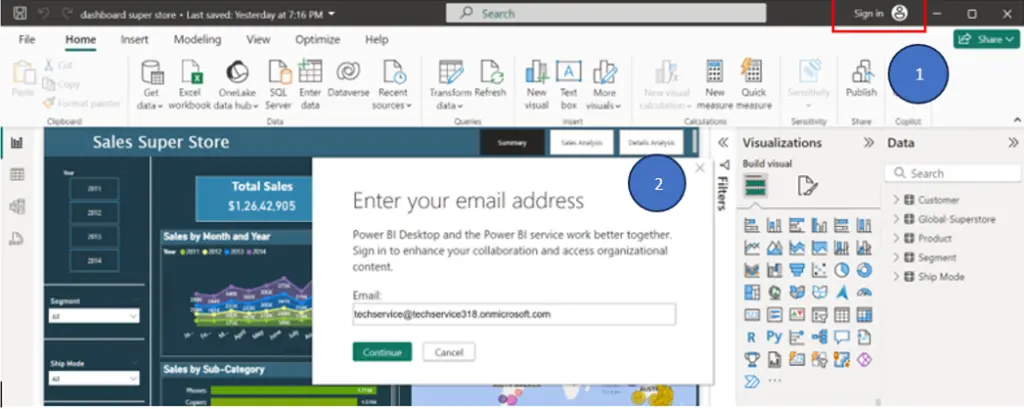
Task: Expand the Global-Superstore table
Action: (897, 219)
